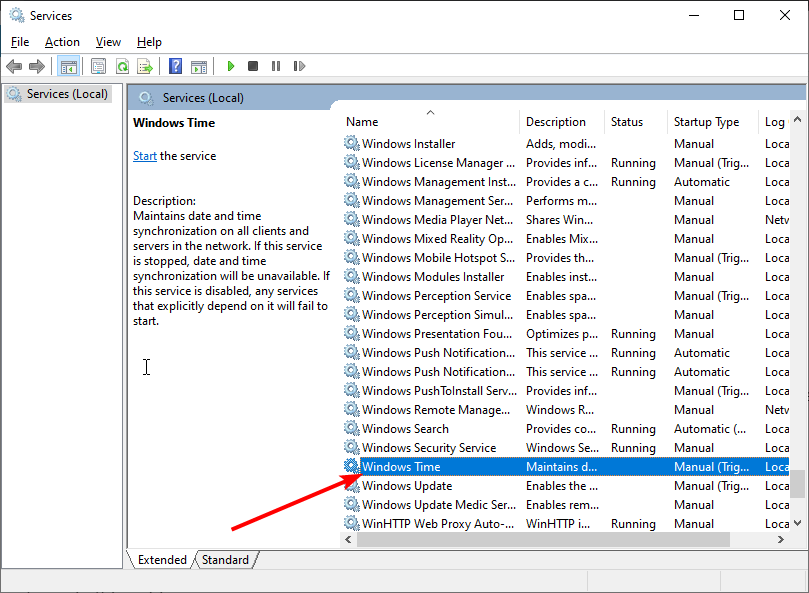Open the View menu
Viewport: 809px width, 593px height.
coord(108,42)
